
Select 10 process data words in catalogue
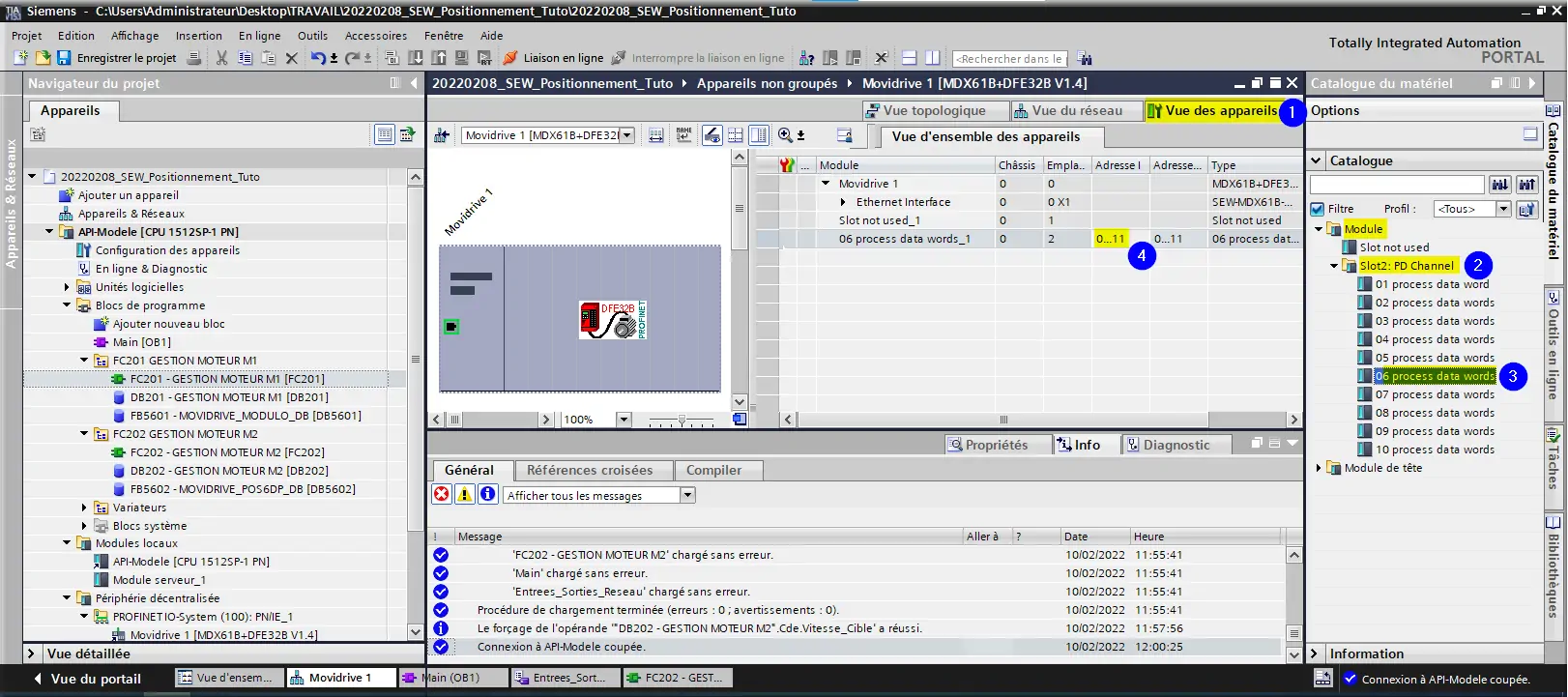click(x=1435, y=450)
